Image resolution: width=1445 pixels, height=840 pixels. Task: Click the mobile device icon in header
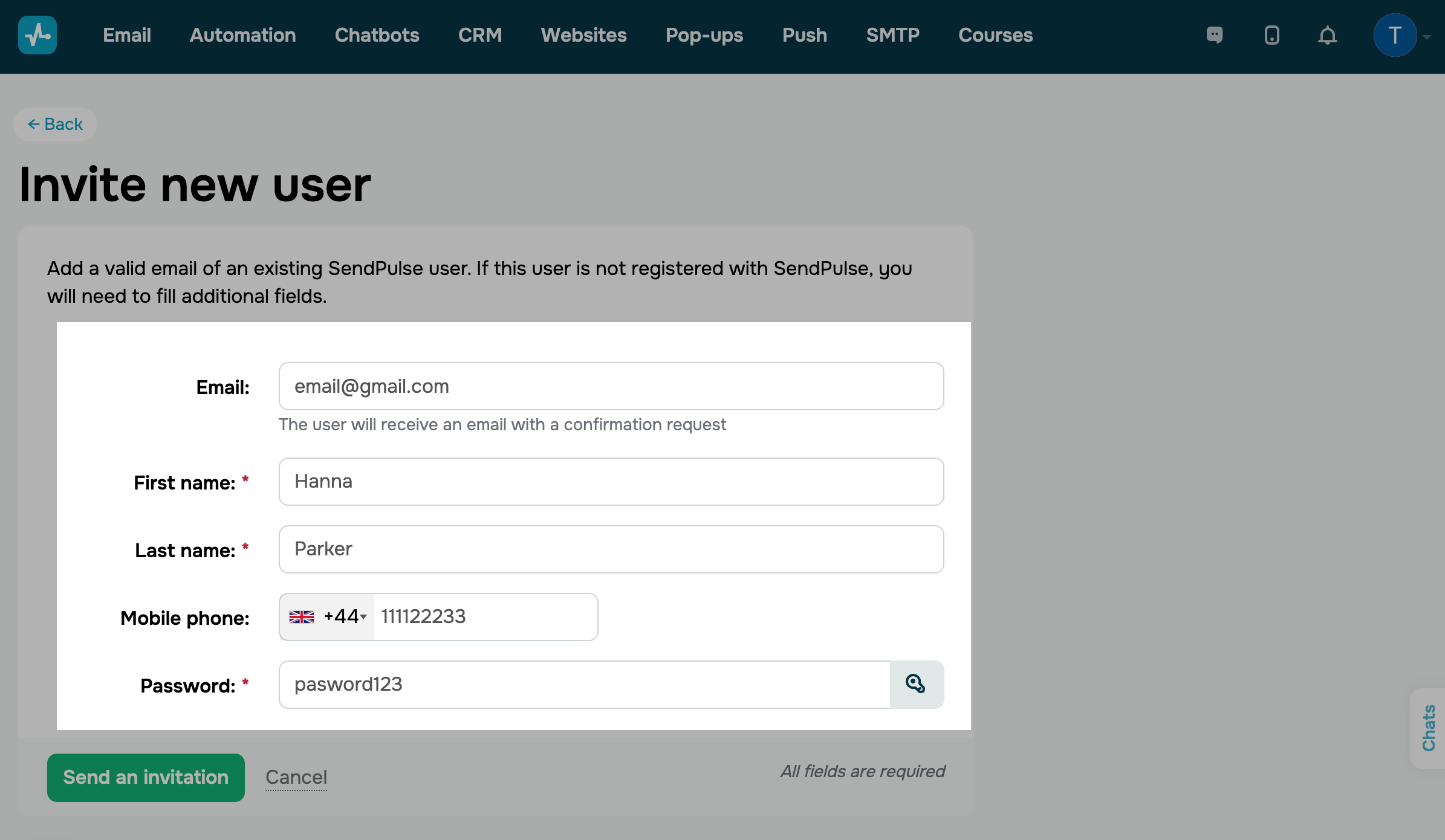(x=1271, y=35)
